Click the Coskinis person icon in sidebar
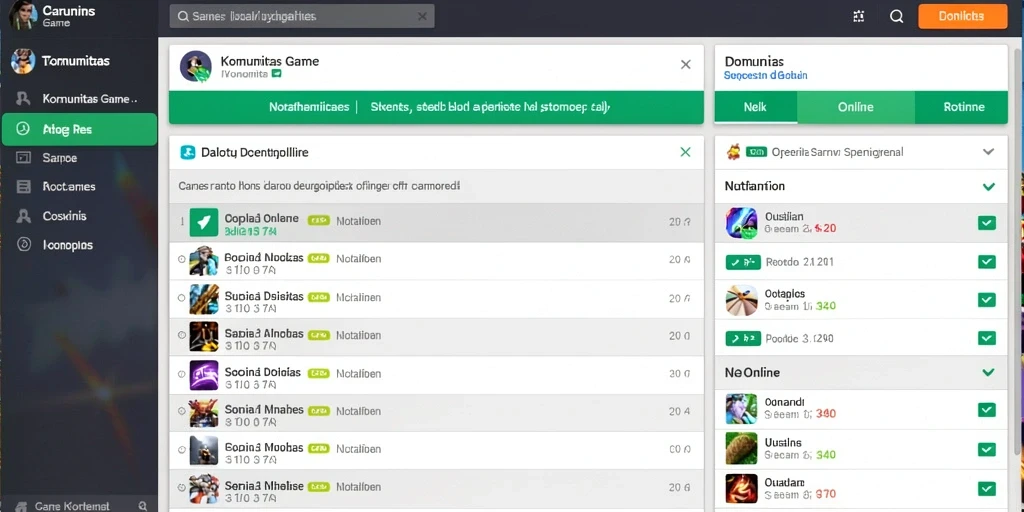The image size is (1024, 512). [x=24, y=216]
